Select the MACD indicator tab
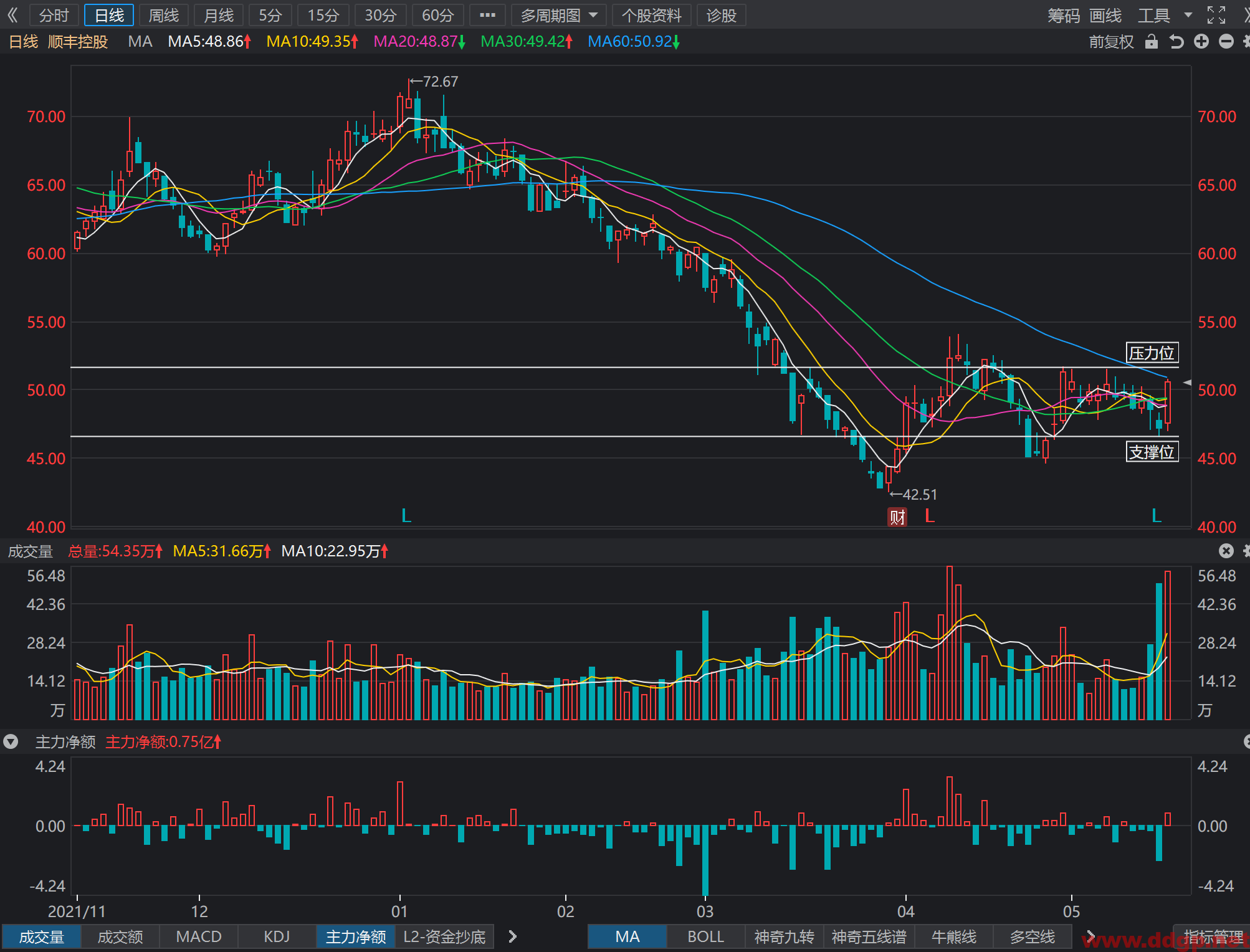This screenshot has width=1250, height=952. [199, 936]
